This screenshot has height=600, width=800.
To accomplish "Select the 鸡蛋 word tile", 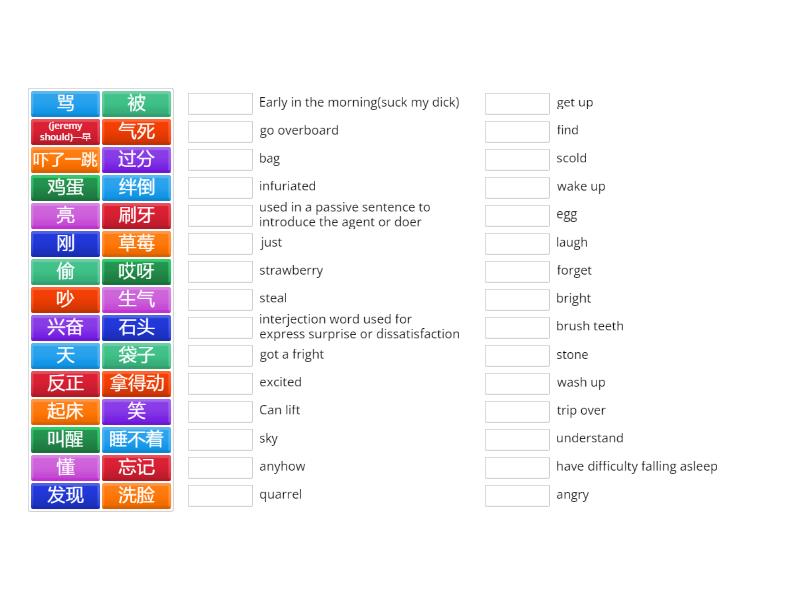I will click(65, 188).
